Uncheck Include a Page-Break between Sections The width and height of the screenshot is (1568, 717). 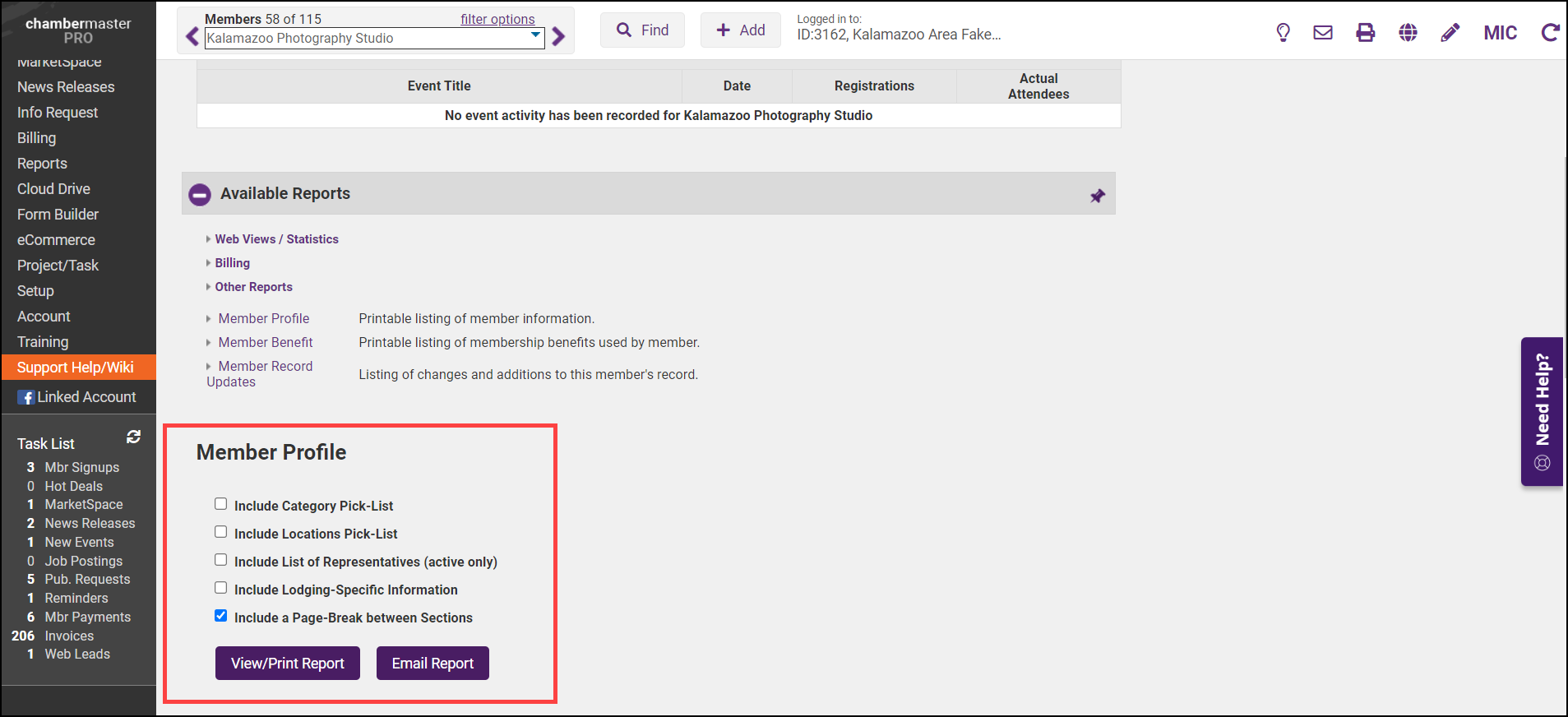221,616
